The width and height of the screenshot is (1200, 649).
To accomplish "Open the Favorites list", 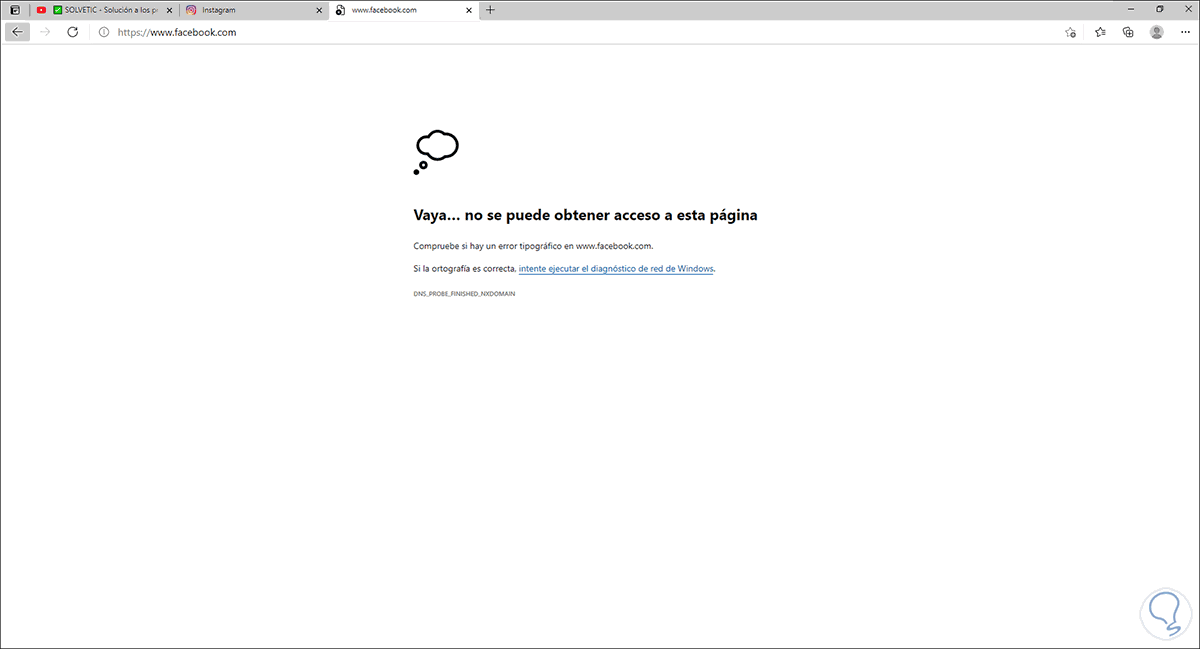I will (x=1100, y=32).
